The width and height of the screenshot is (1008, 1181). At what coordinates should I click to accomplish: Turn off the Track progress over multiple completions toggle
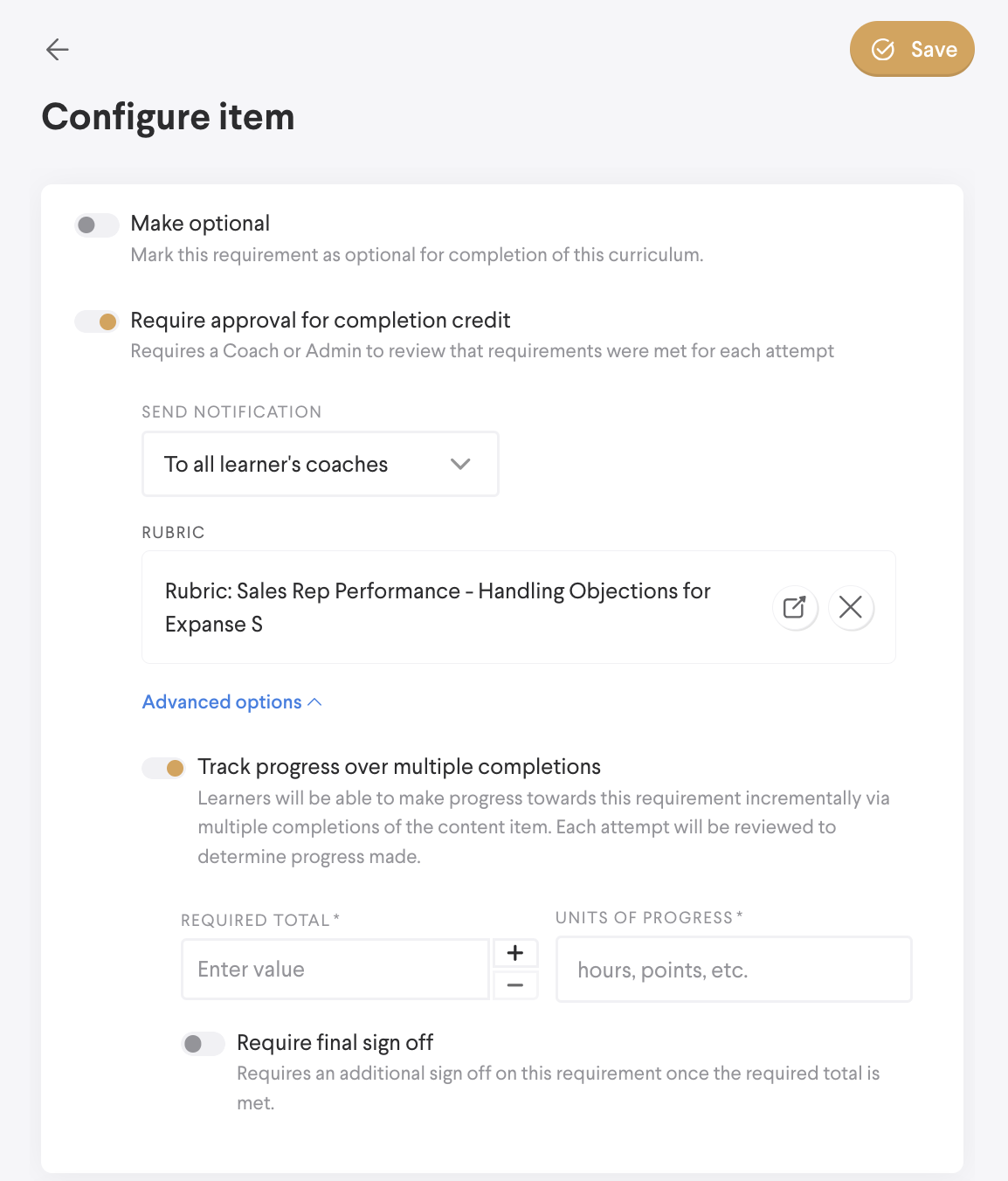tap(164, 768)
